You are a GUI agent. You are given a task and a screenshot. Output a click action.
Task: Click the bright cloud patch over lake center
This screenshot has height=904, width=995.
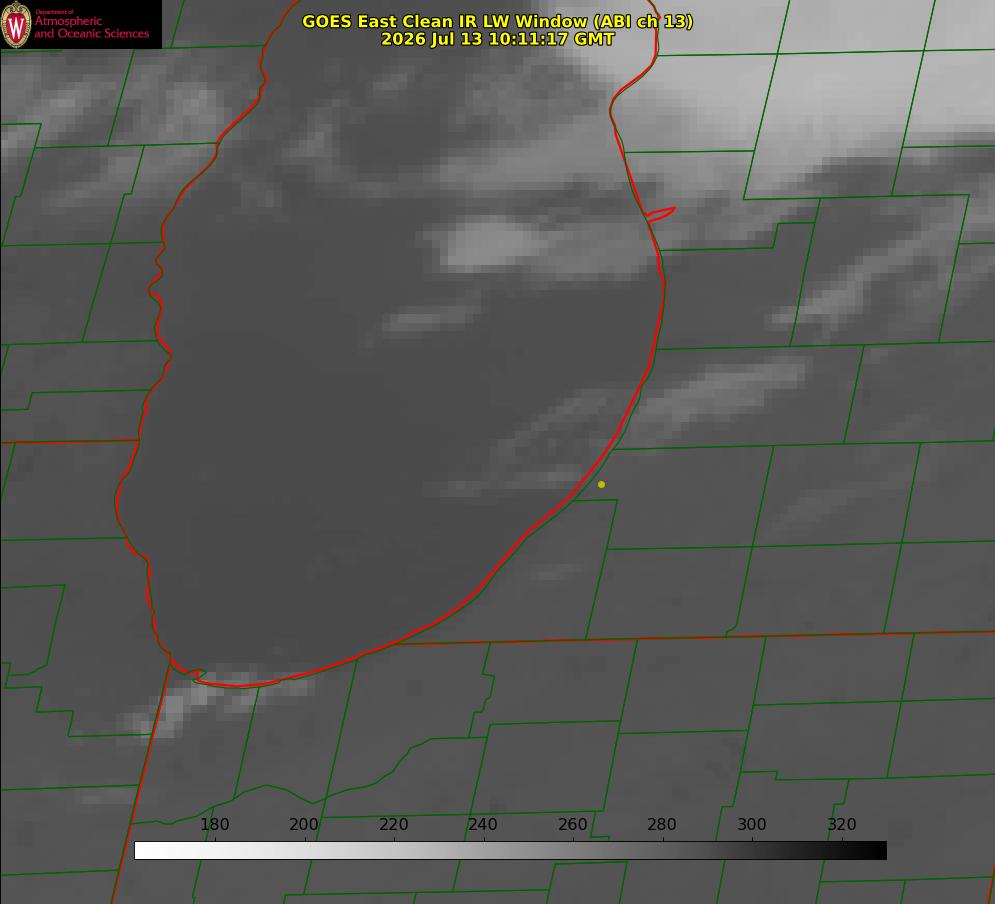[x=489, y=243]
